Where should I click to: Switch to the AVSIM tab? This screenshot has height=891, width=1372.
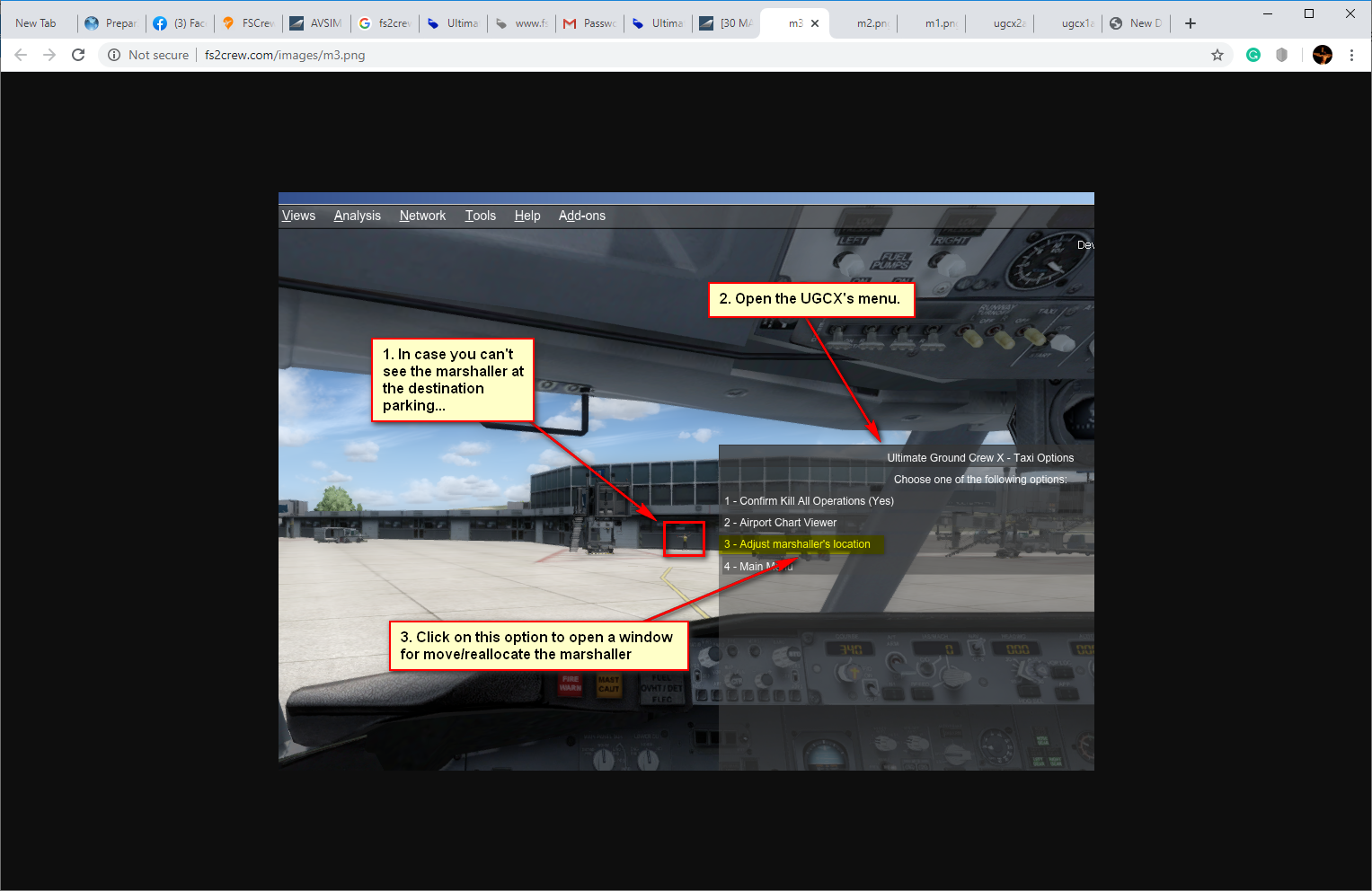316,23
